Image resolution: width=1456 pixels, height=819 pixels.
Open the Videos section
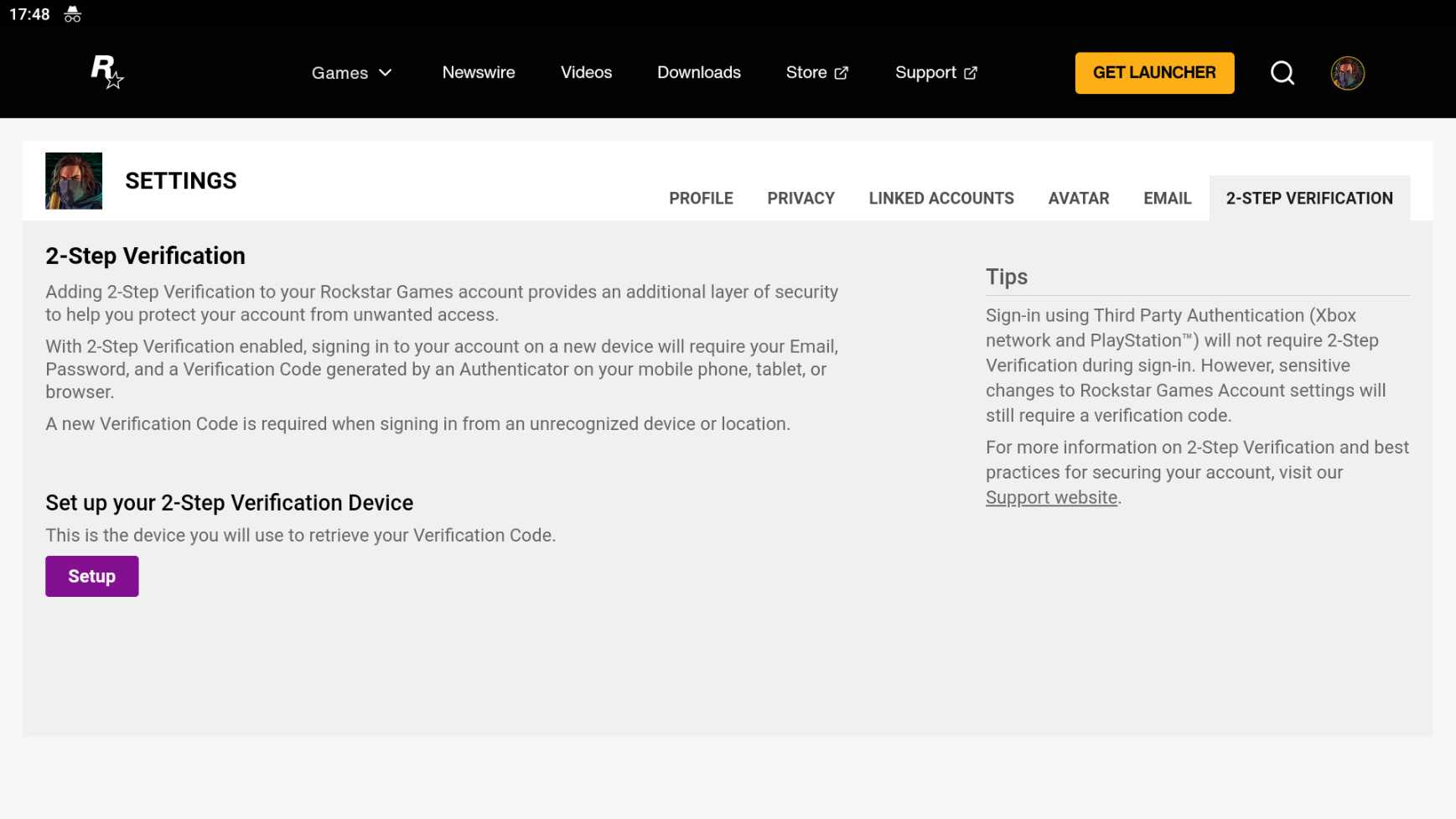[x=586, y=72]
